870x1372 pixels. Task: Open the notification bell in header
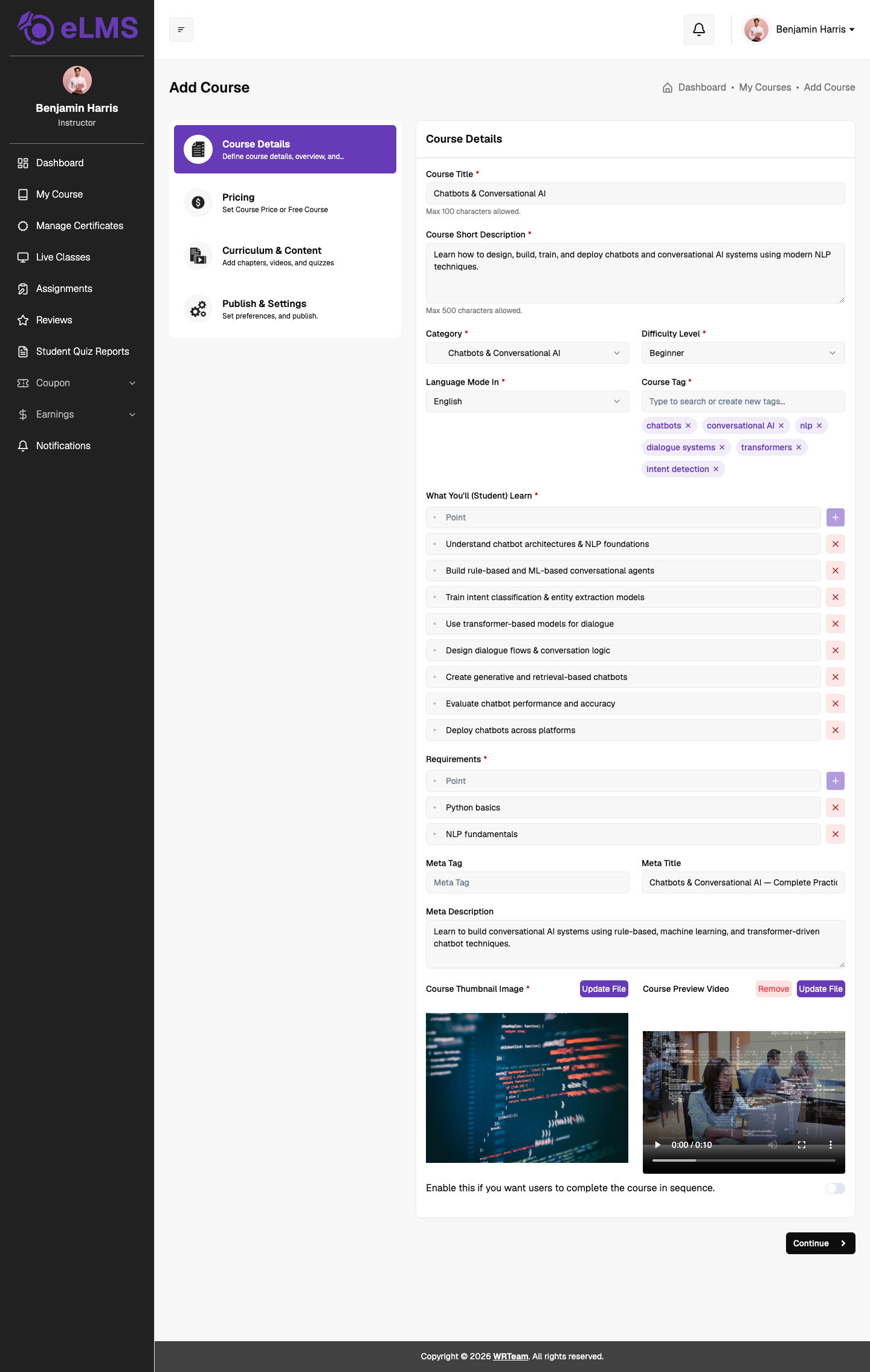[x=699, y=30]
